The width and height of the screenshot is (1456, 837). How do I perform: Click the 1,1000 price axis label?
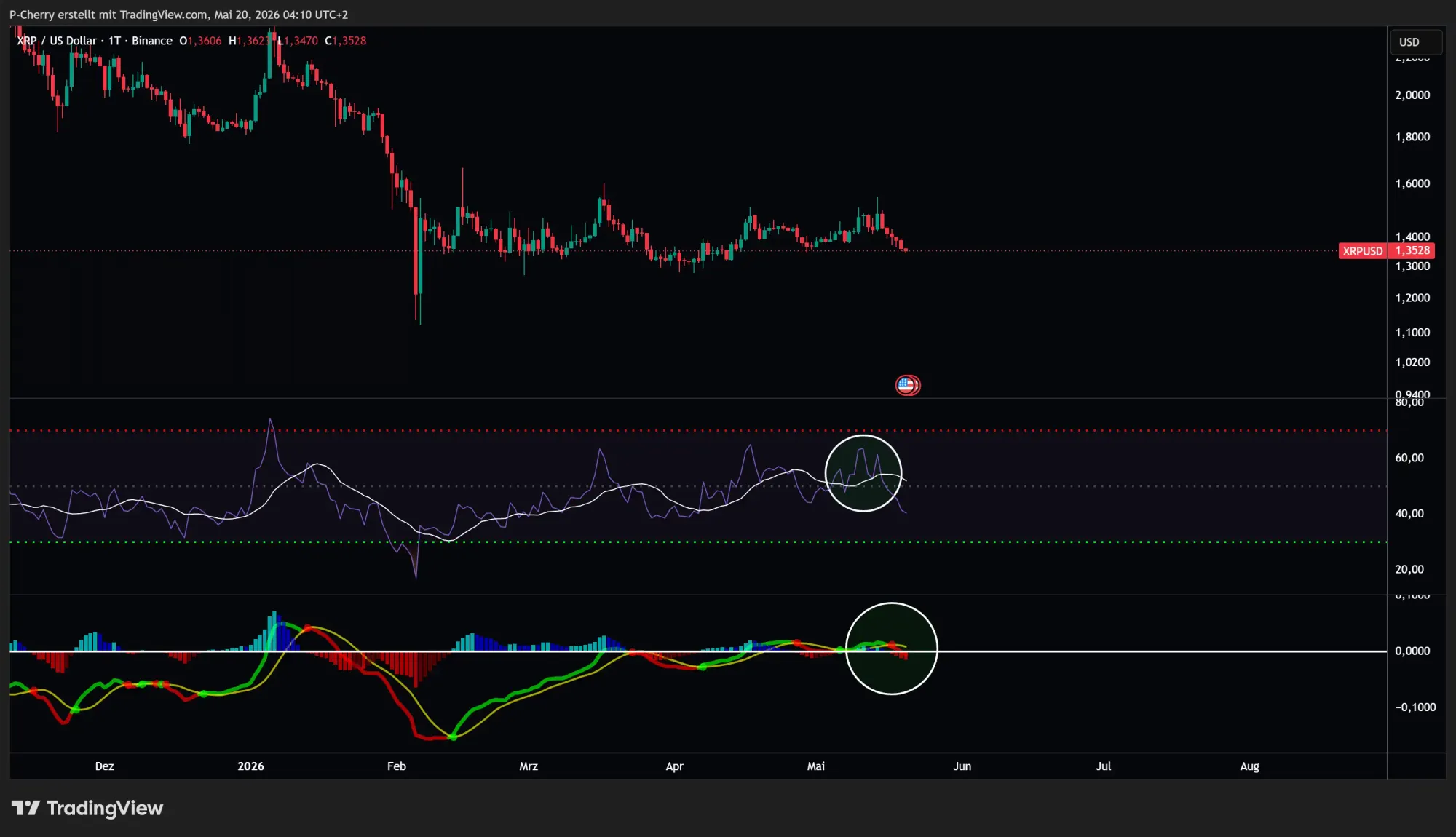click(x=1412, y=333)
